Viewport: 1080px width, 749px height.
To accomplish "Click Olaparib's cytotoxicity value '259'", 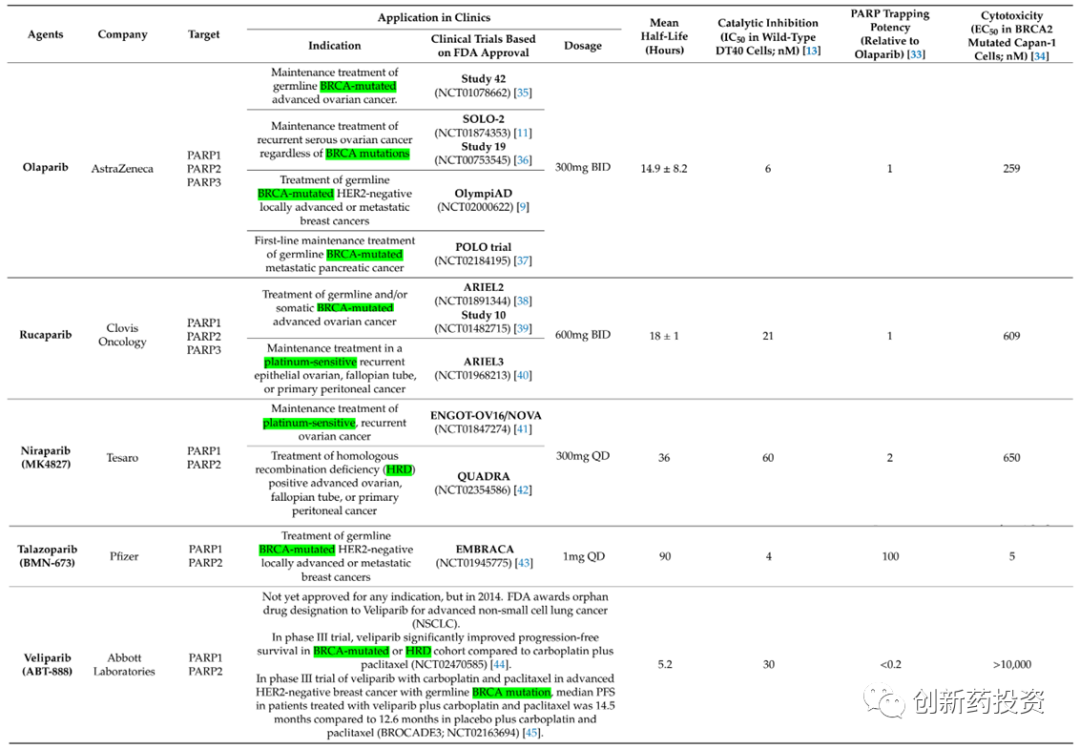I will pos(1011,169).
